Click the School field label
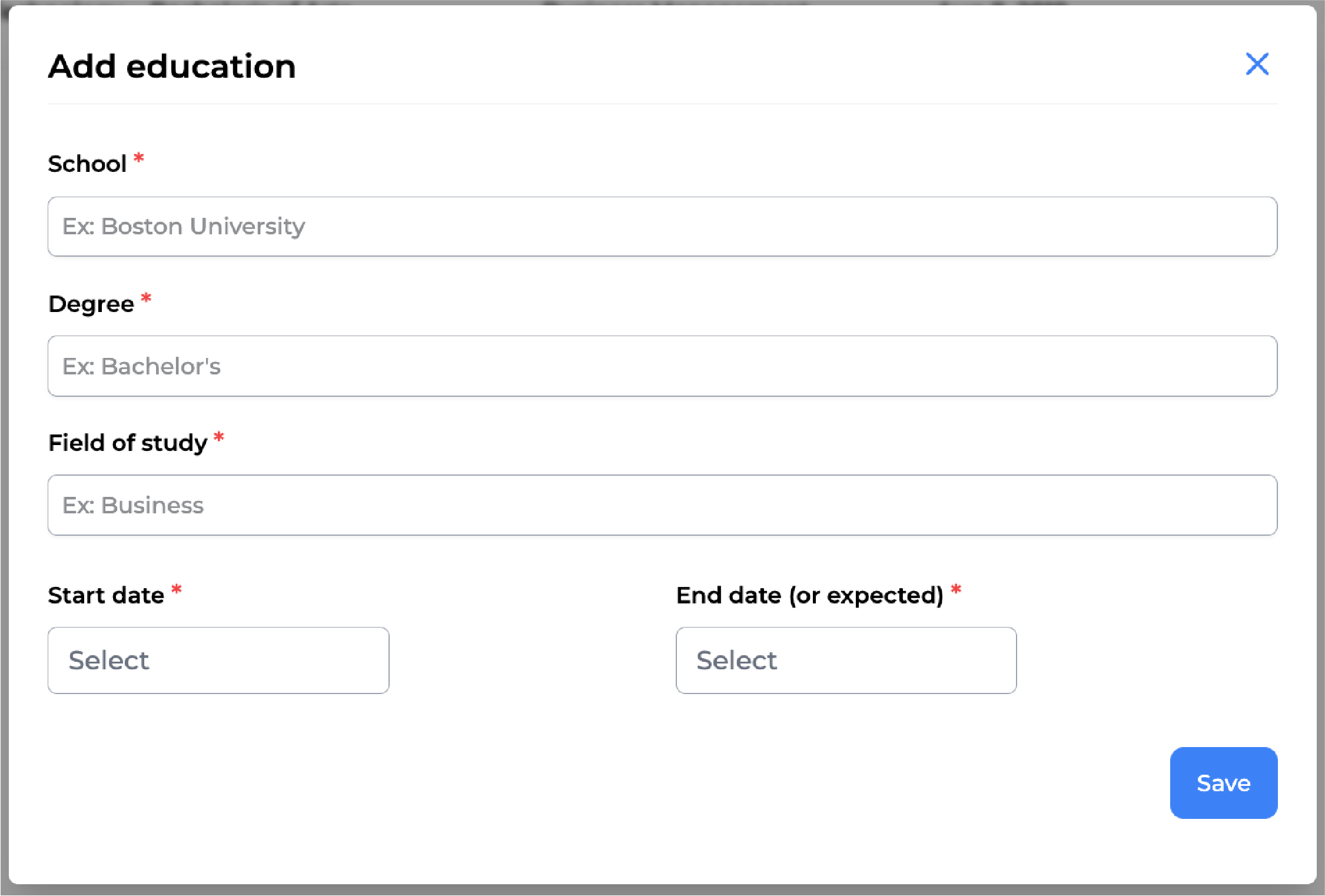The width and height of the screenshot is (1325, 896). (88, 164)
